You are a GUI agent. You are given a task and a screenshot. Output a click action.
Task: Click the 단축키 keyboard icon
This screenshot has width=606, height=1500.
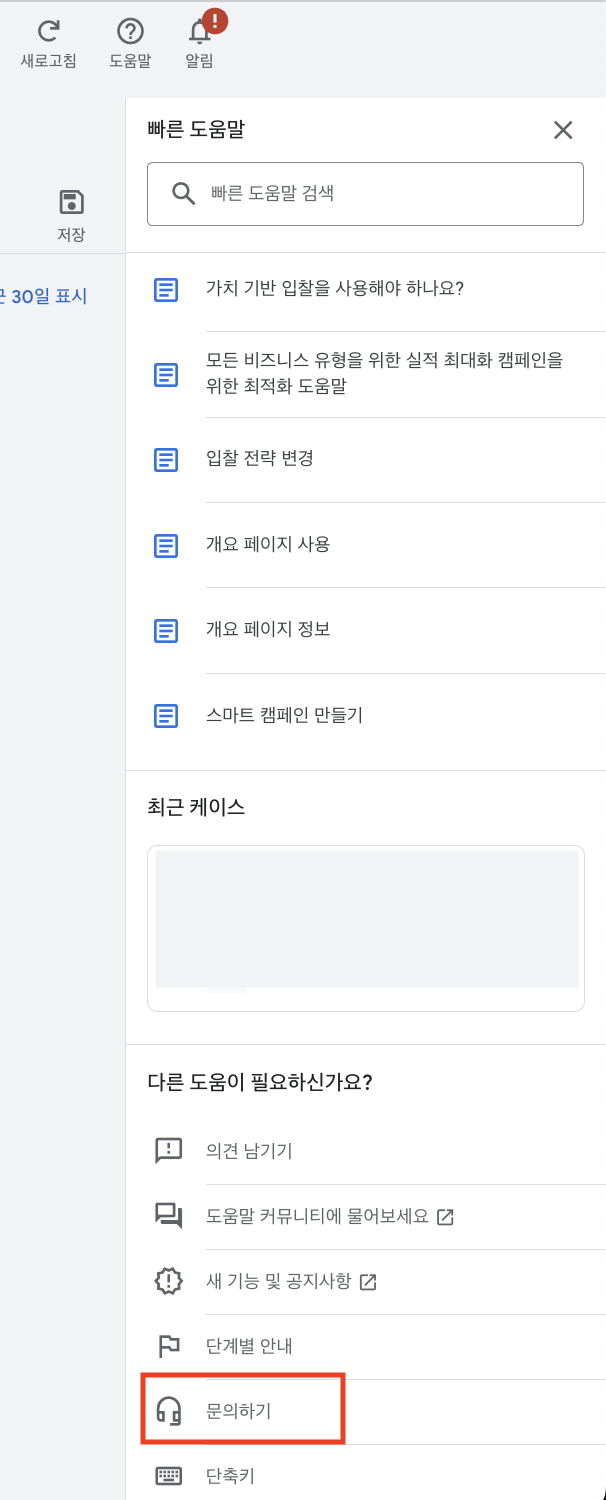coord(168,1475)
